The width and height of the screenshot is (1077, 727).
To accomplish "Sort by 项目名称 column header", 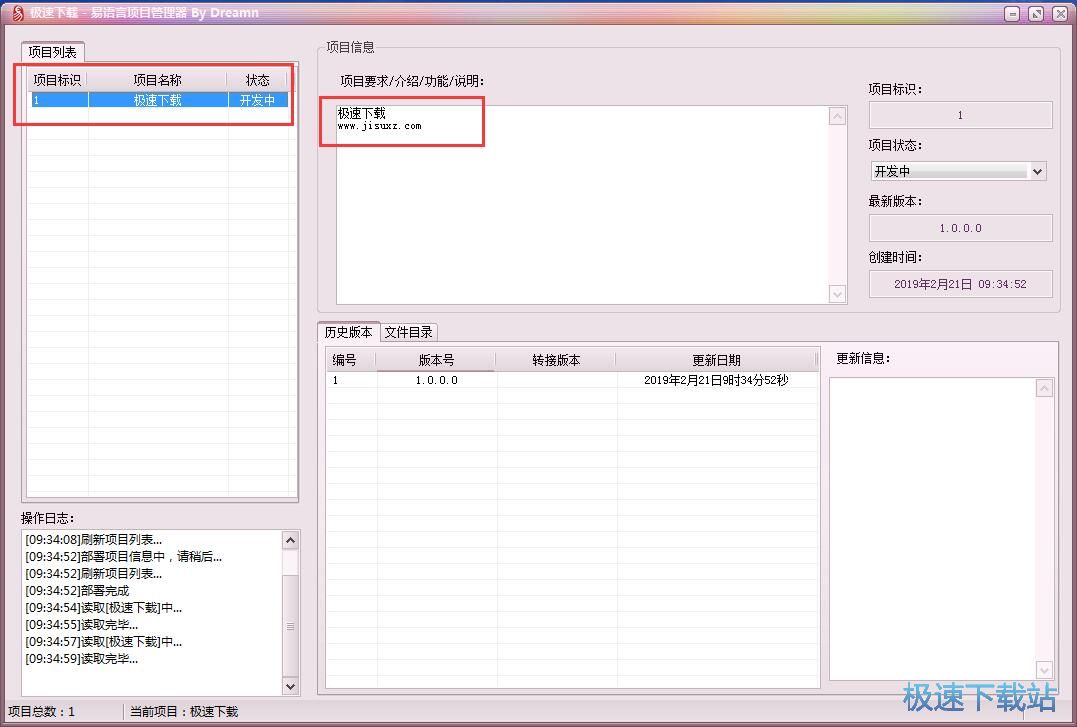I will pos(157,80).
